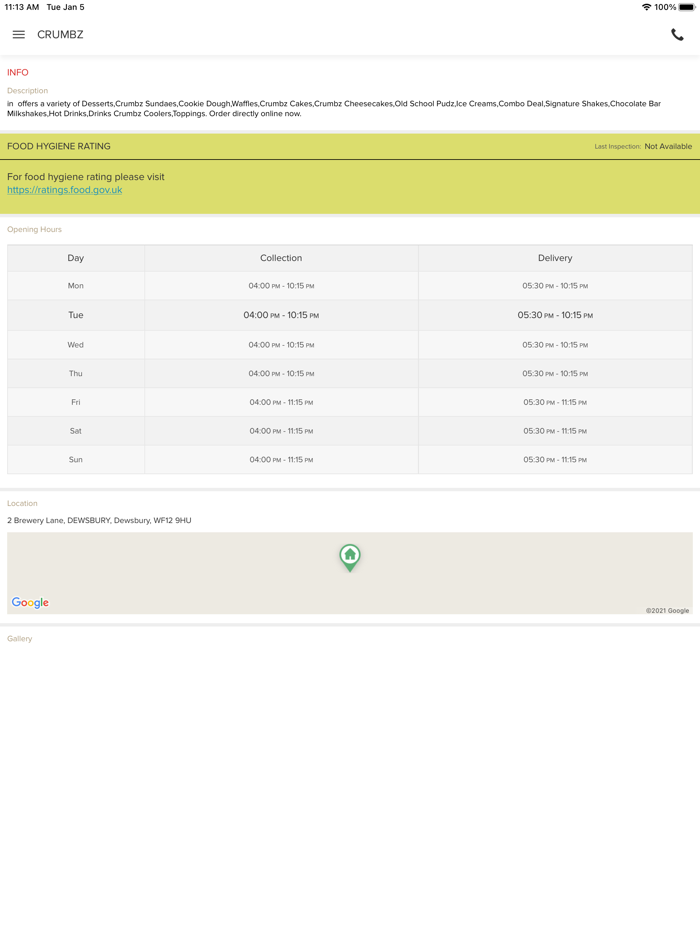700x934 pixels.
Task: Click the ©2021 Google attribution
Action: [667, 611]
